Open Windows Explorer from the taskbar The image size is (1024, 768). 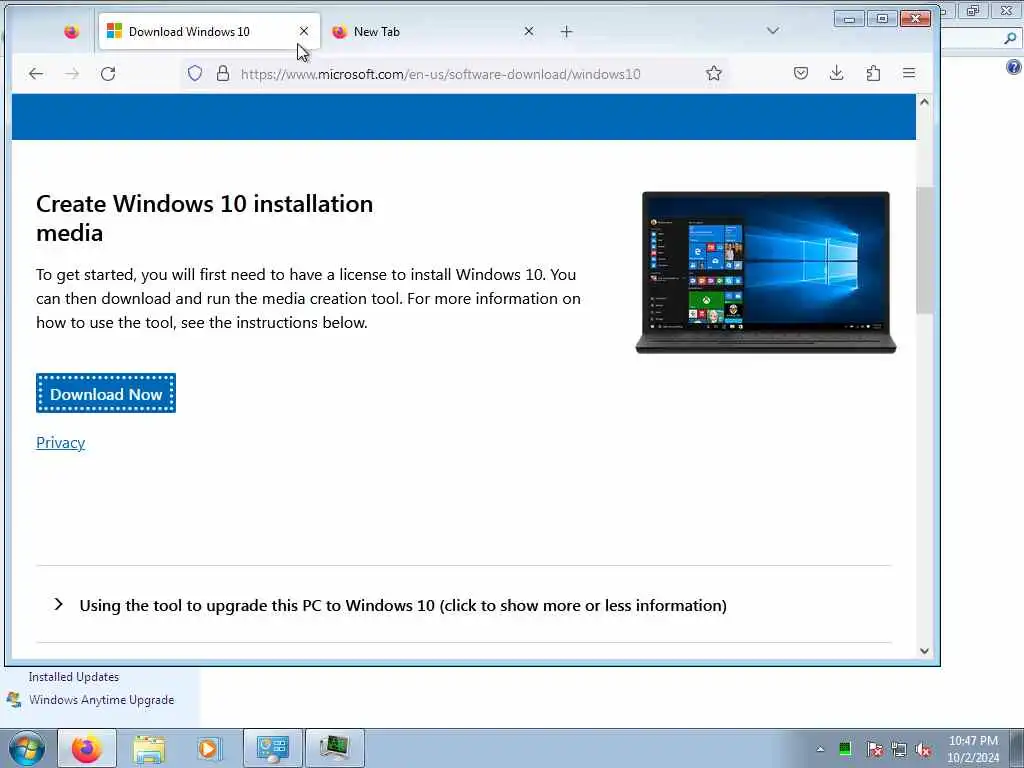pos(149,748)
